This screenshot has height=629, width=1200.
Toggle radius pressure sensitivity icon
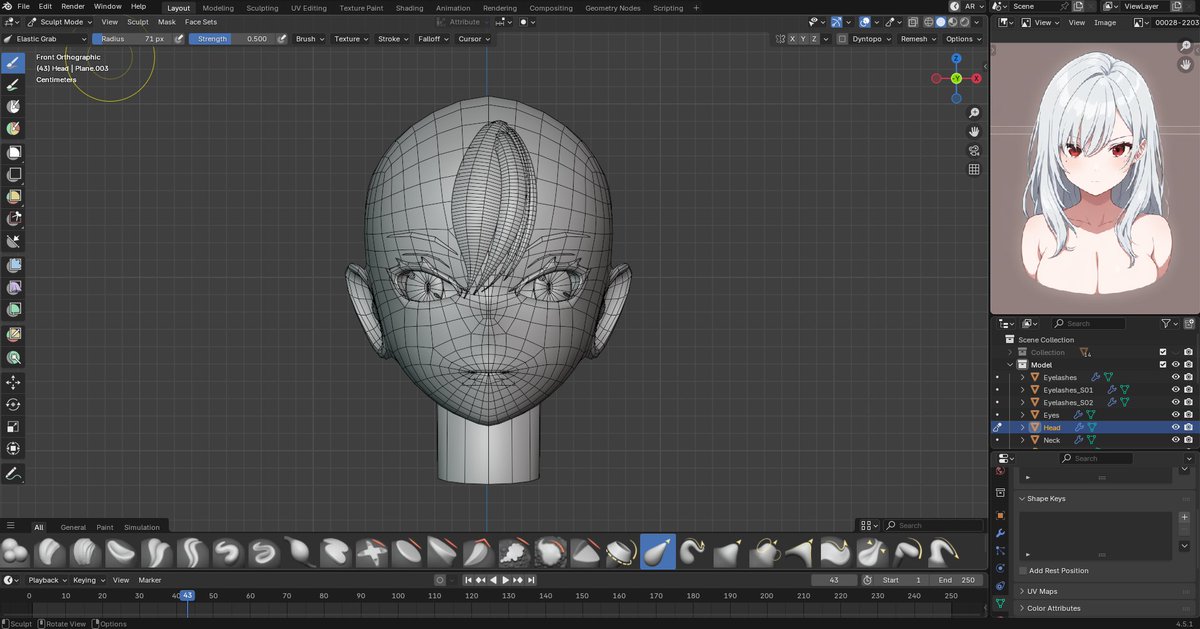[x=179, y=39]
